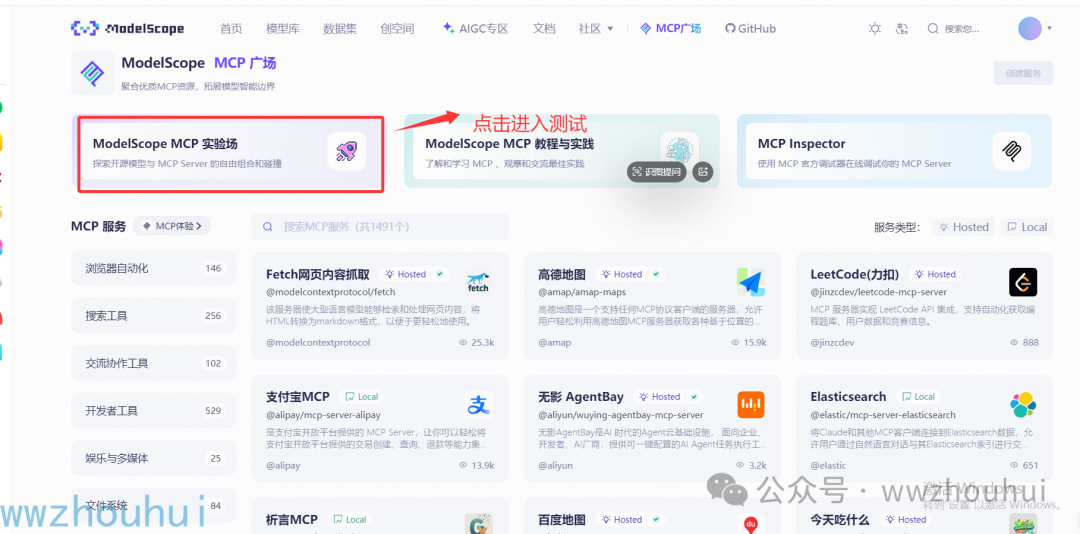Click the 百度地图 red du logo icon
The image size is (1080, 534).
[750, 524]
